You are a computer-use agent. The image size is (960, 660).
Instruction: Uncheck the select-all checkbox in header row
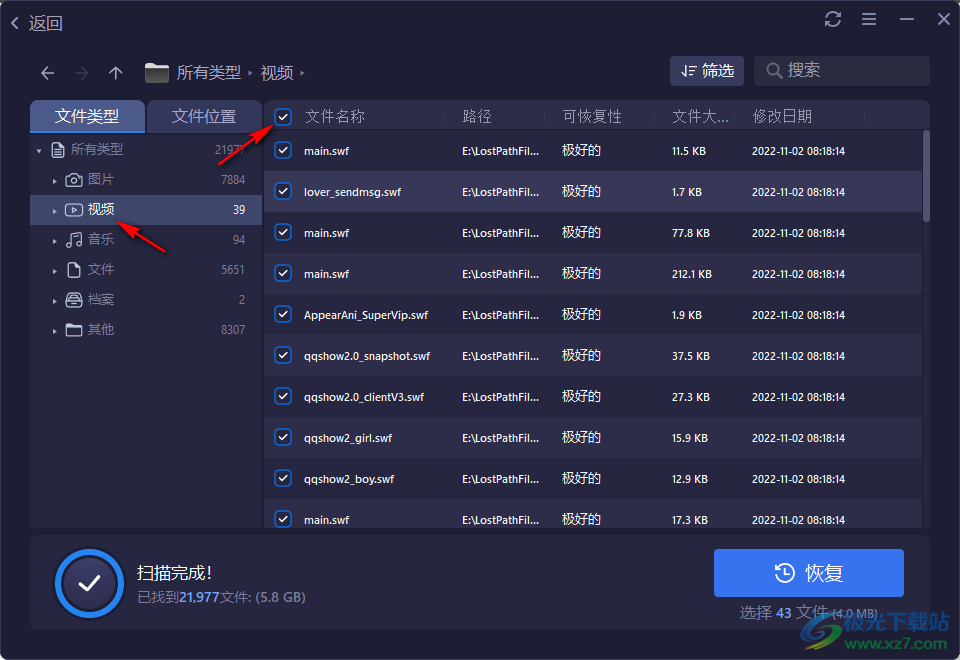point(283,116)
